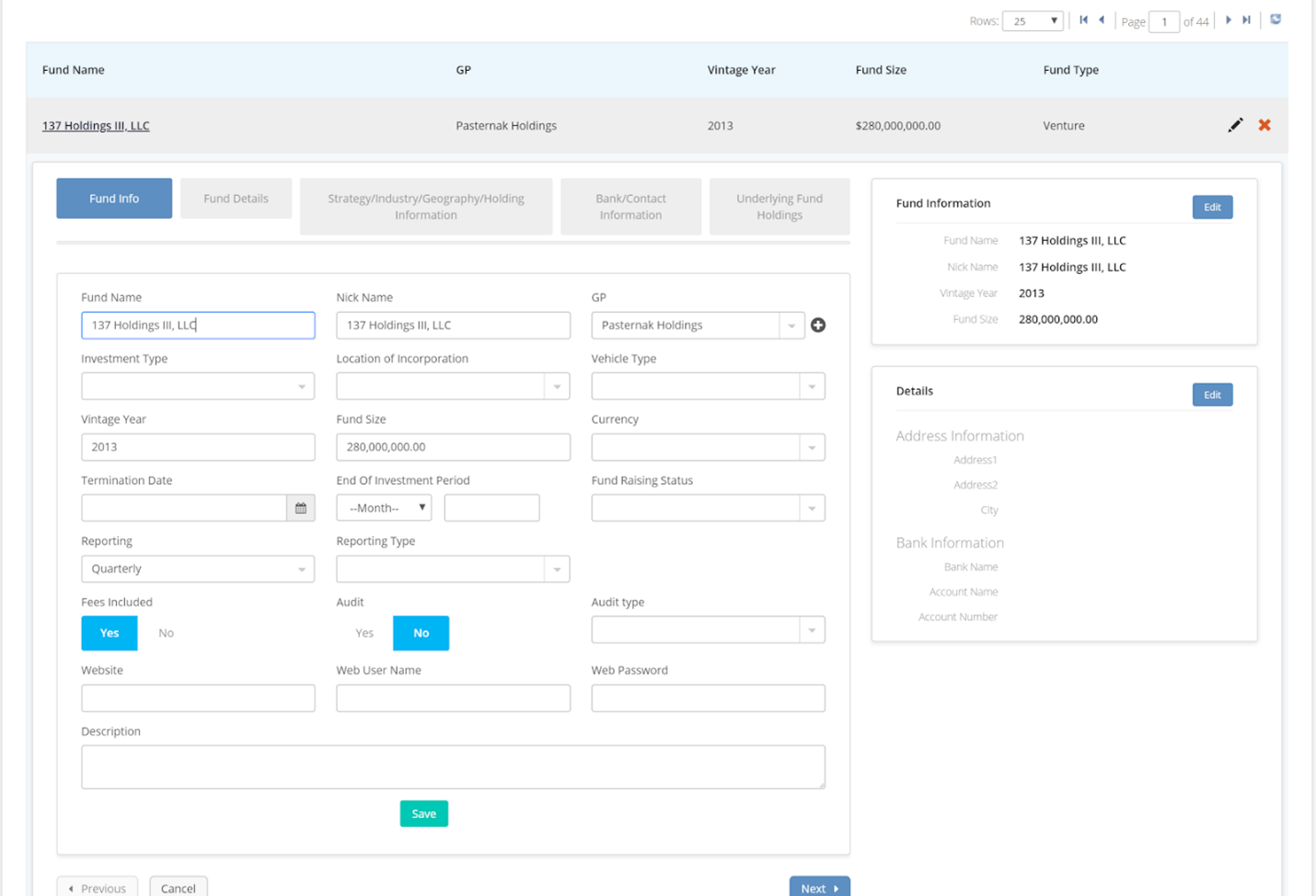This screenshot has width=1316, height=896.
Task: Refresh the fund table
Action: tap(1276, 19)
